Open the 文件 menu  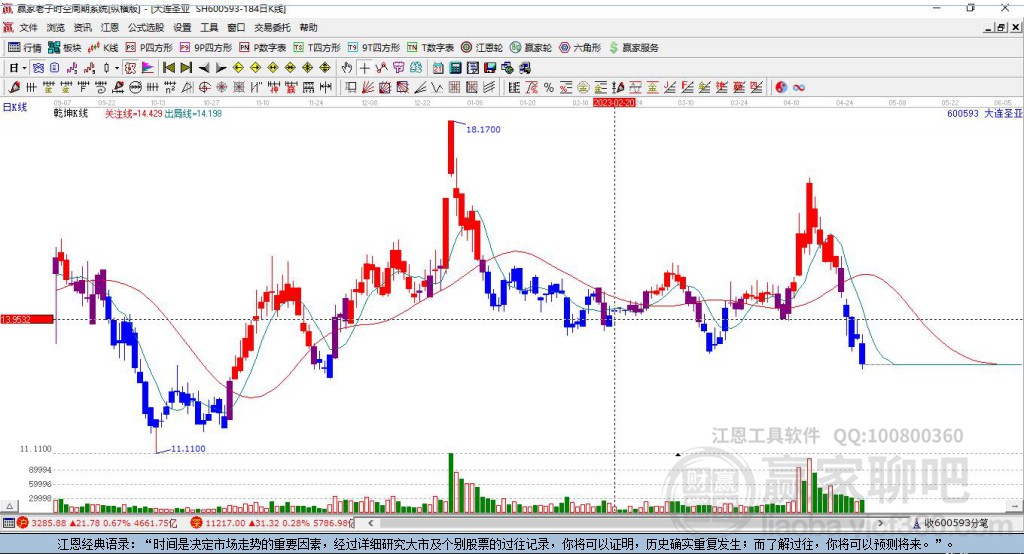[28, 27]
